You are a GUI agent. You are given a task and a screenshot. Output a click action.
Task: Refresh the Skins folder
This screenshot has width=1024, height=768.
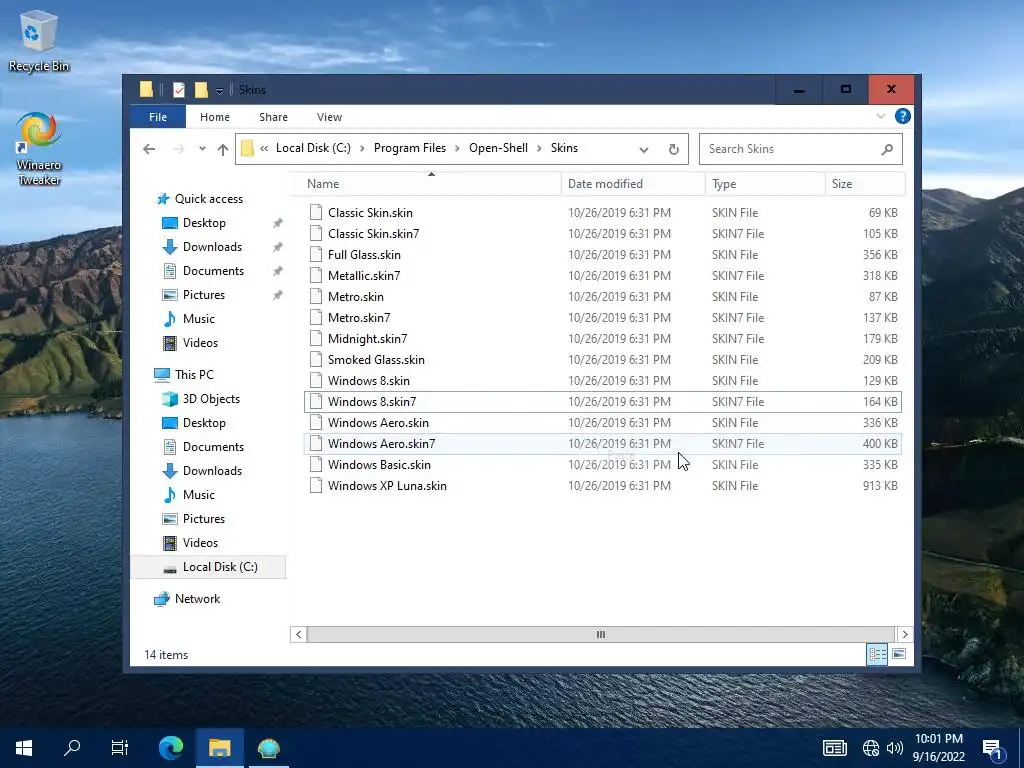(674, 150)
